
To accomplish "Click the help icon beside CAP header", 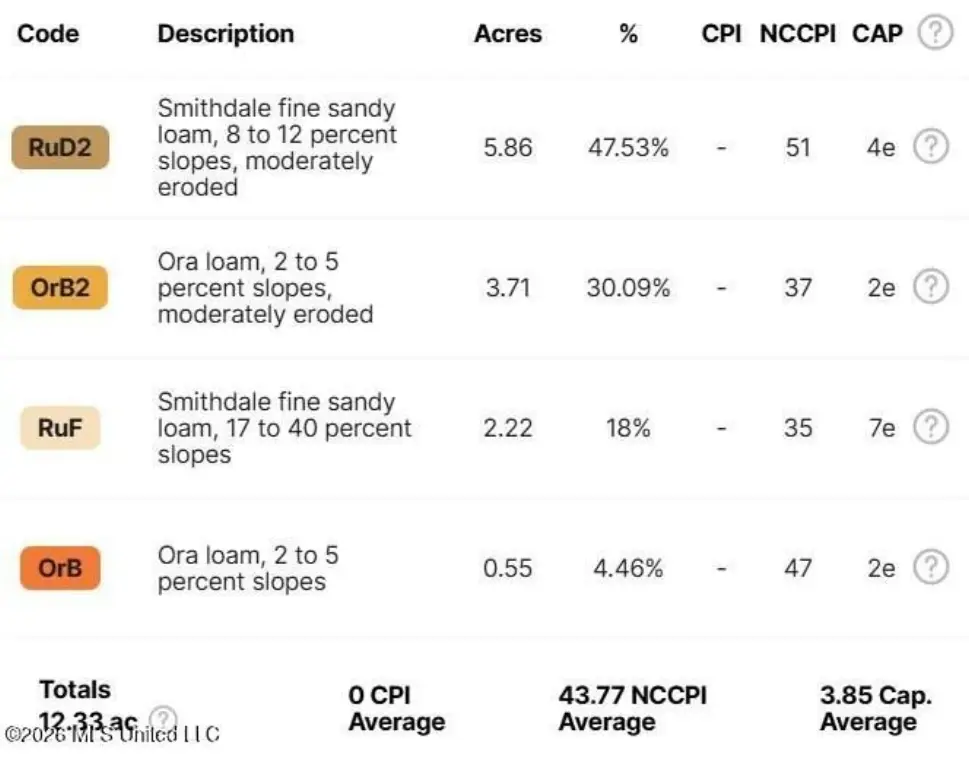I will pyautogui.click(x=935, y=32).
